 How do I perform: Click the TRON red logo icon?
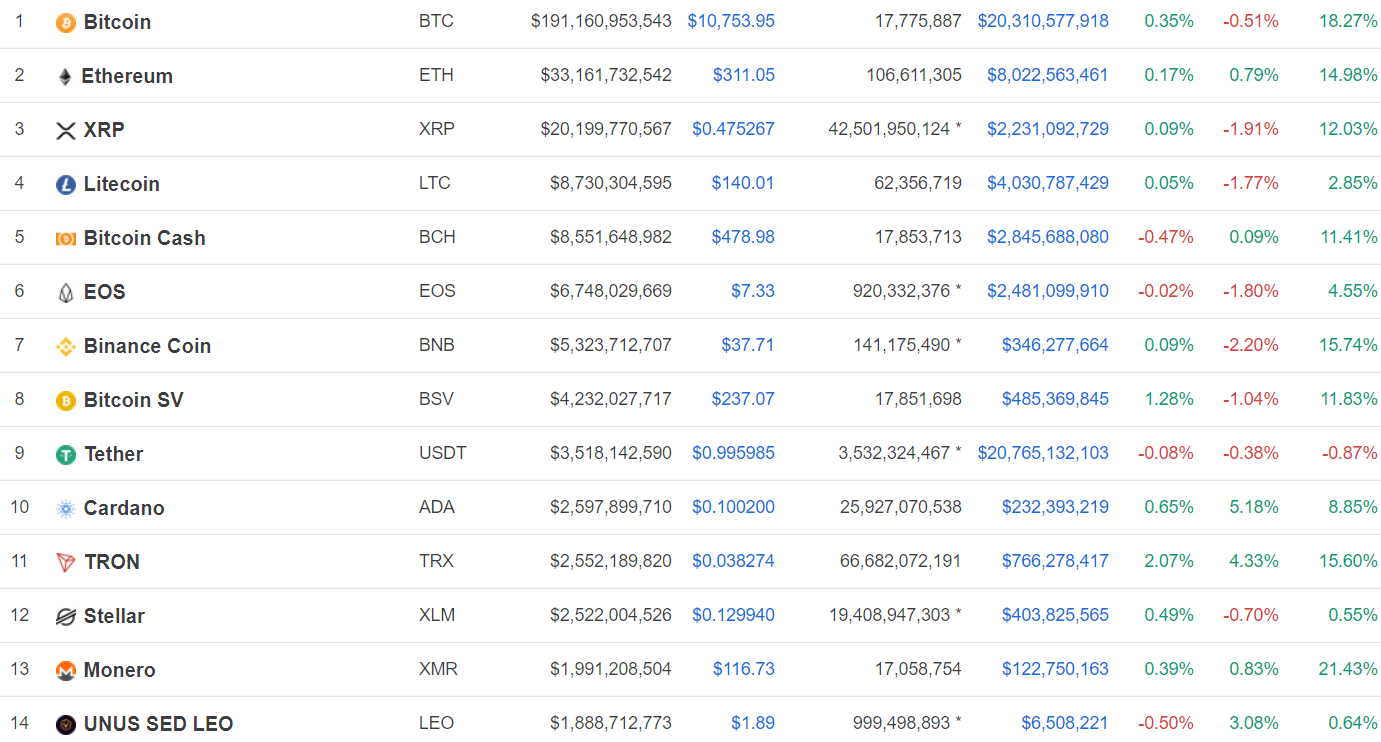click(66, 563)
